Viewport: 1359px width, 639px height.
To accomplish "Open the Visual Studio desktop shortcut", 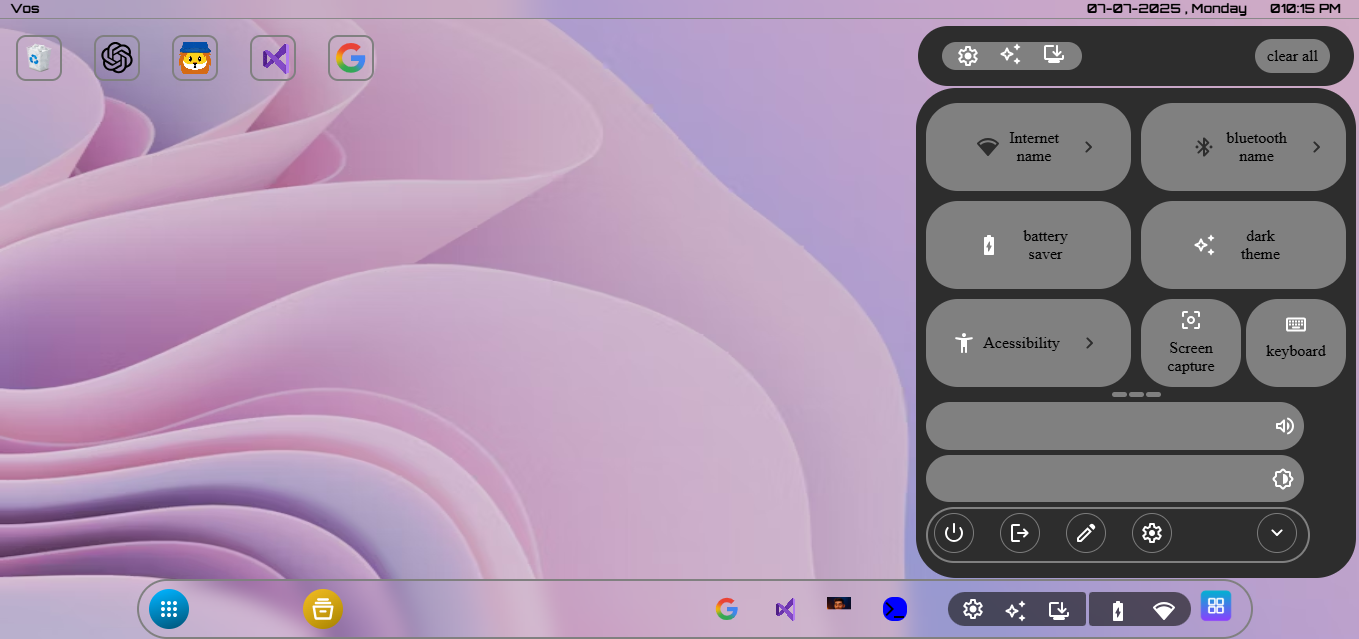I will coord(273,58).
